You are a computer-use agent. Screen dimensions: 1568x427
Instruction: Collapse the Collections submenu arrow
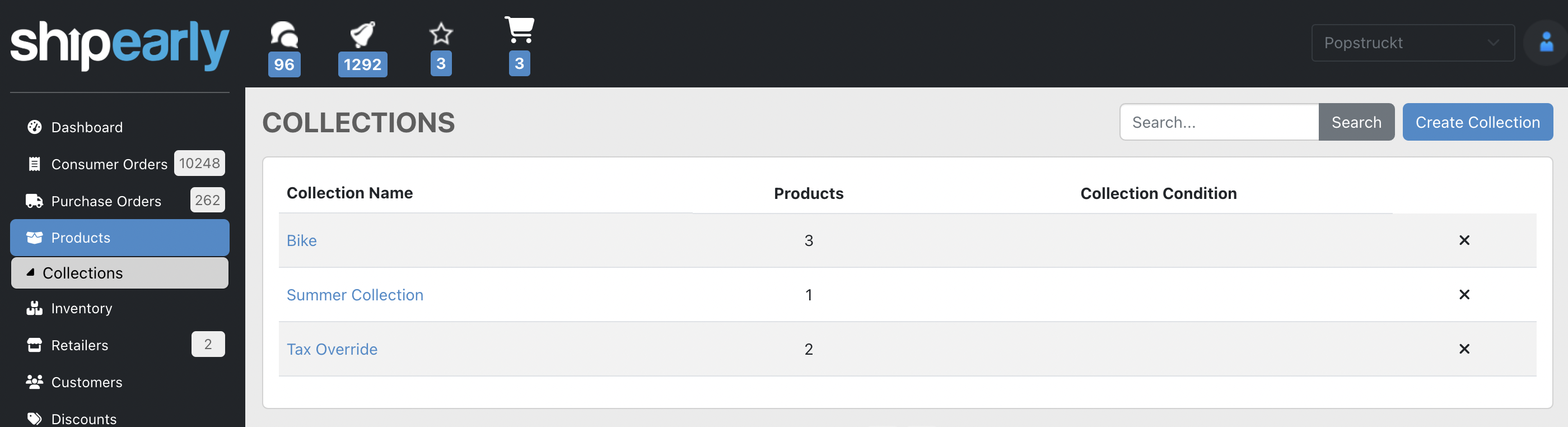pos(30,273)
